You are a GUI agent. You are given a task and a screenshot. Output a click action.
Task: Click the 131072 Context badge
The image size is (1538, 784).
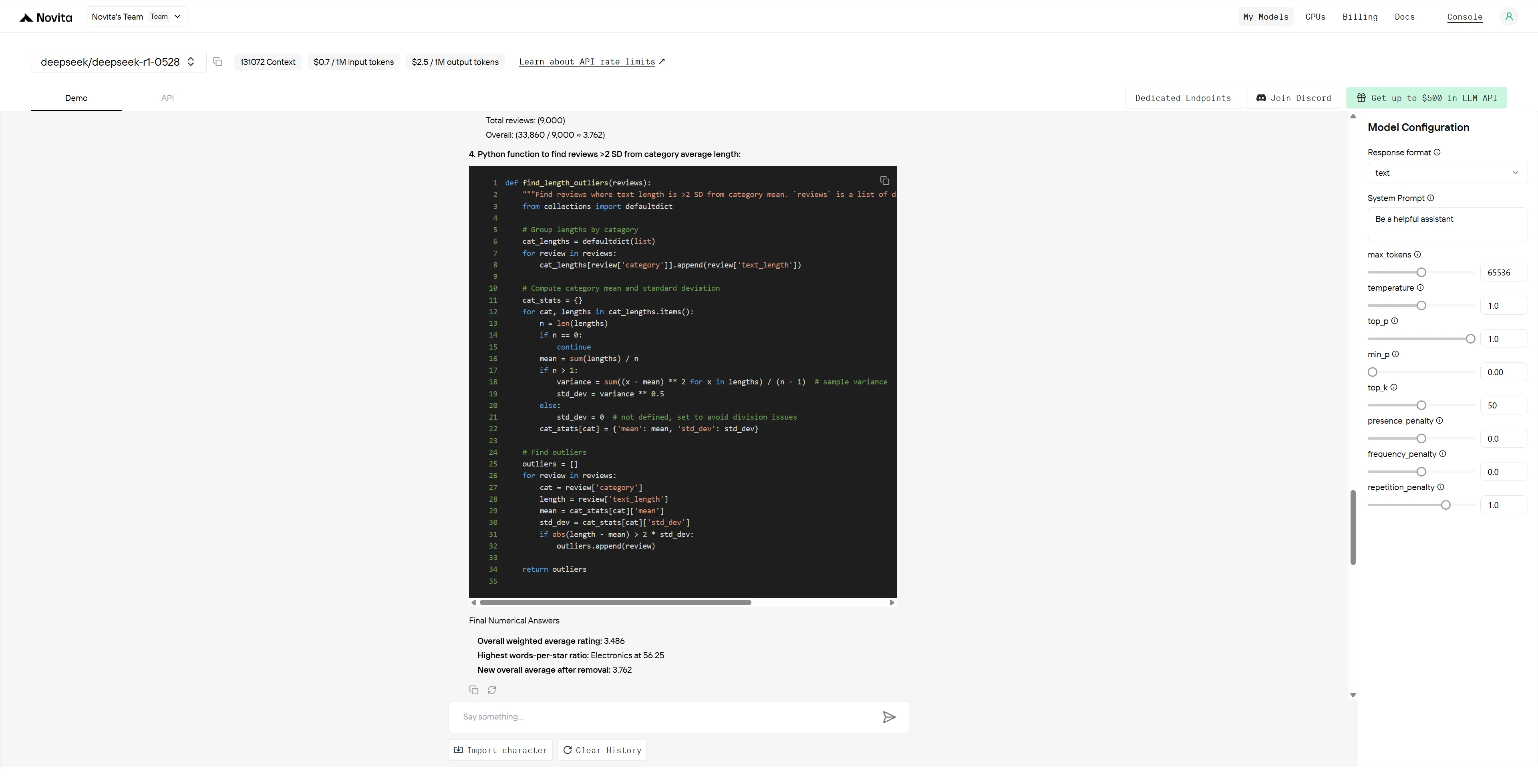(268, 62)
